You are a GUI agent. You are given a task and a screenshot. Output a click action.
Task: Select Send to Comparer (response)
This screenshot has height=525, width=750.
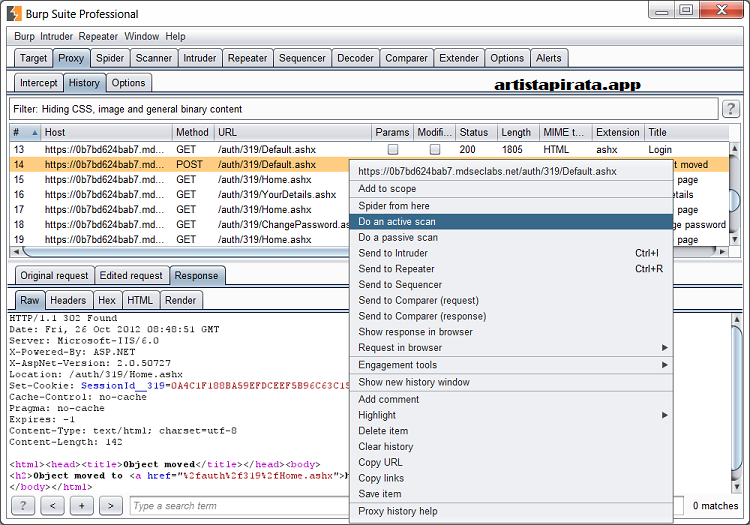click(511, 316)
